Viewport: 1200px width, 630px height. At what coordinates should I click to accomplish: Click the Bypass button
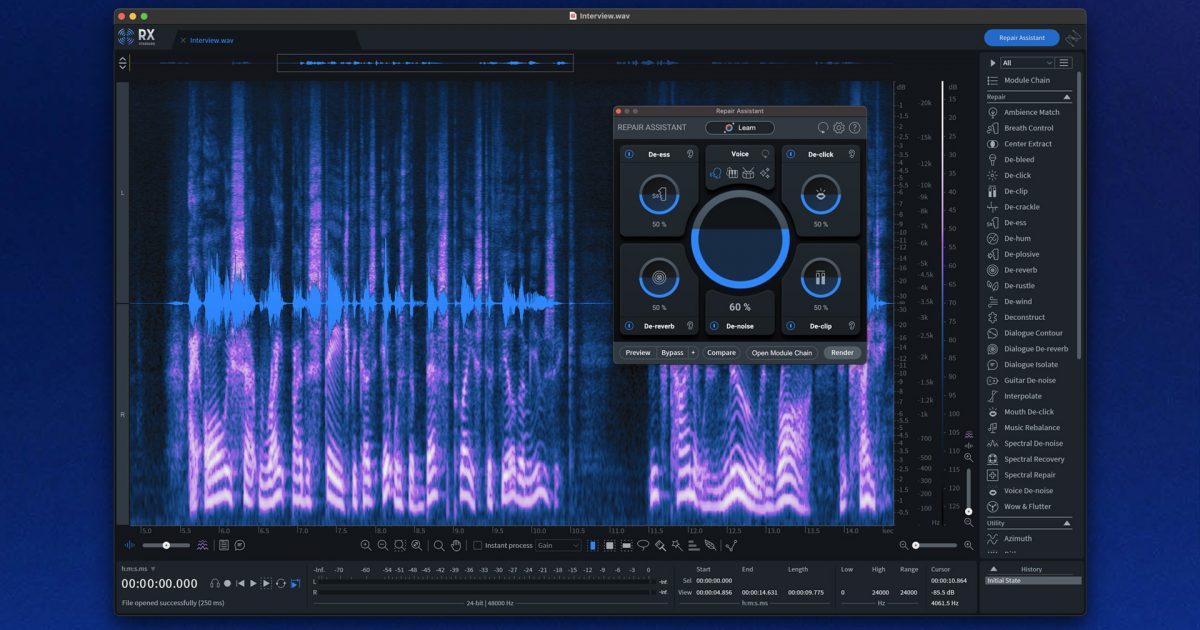point(672,353)
